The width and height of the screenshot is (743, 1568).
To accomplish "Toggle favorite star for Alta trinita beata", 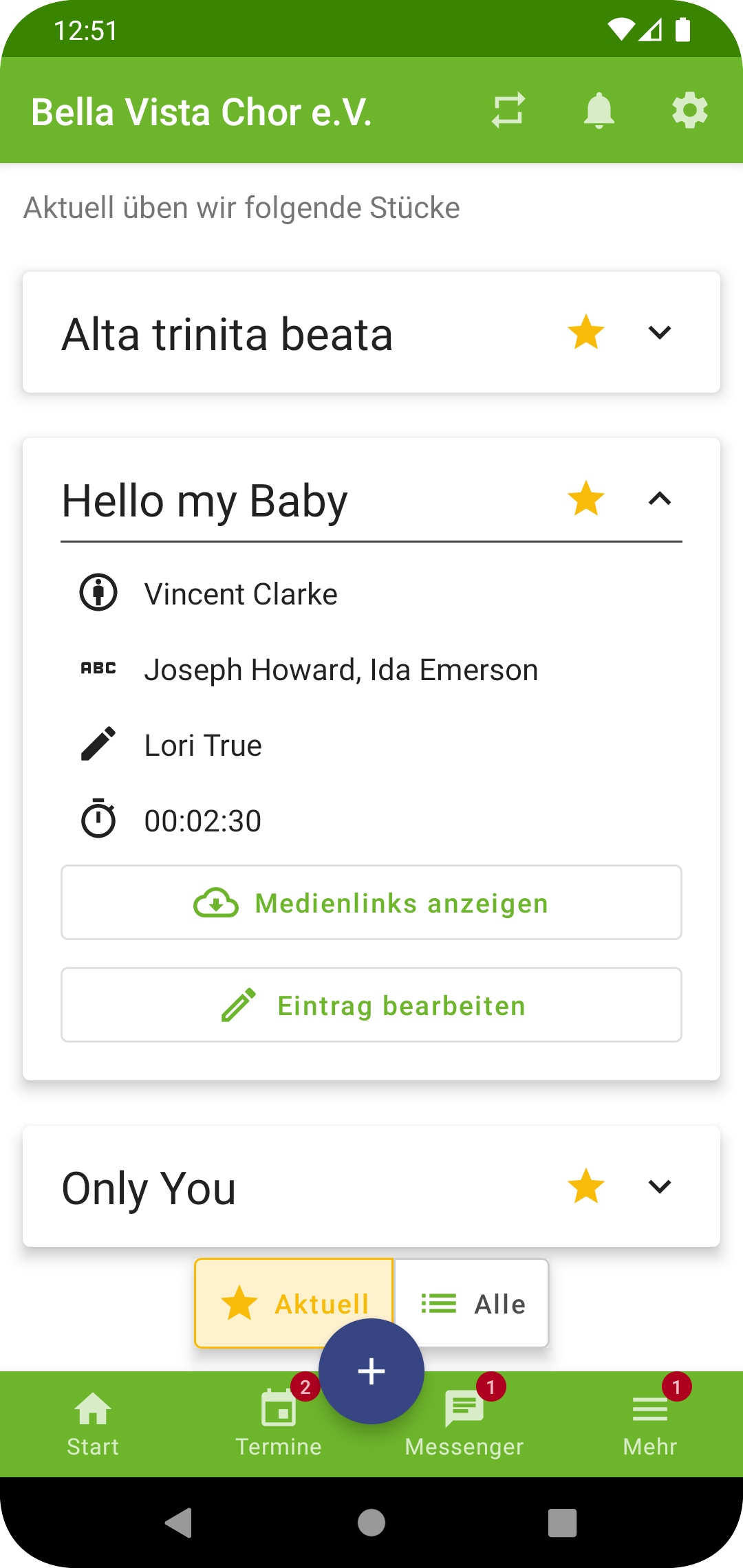I will pyautogui.click(x=586, y=332).
